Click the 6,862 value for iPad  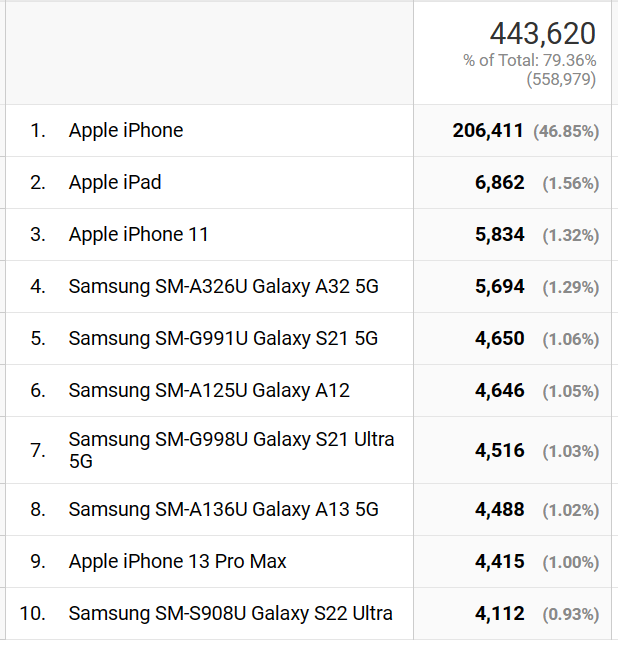pyautogui.click(x=500, y=183)
